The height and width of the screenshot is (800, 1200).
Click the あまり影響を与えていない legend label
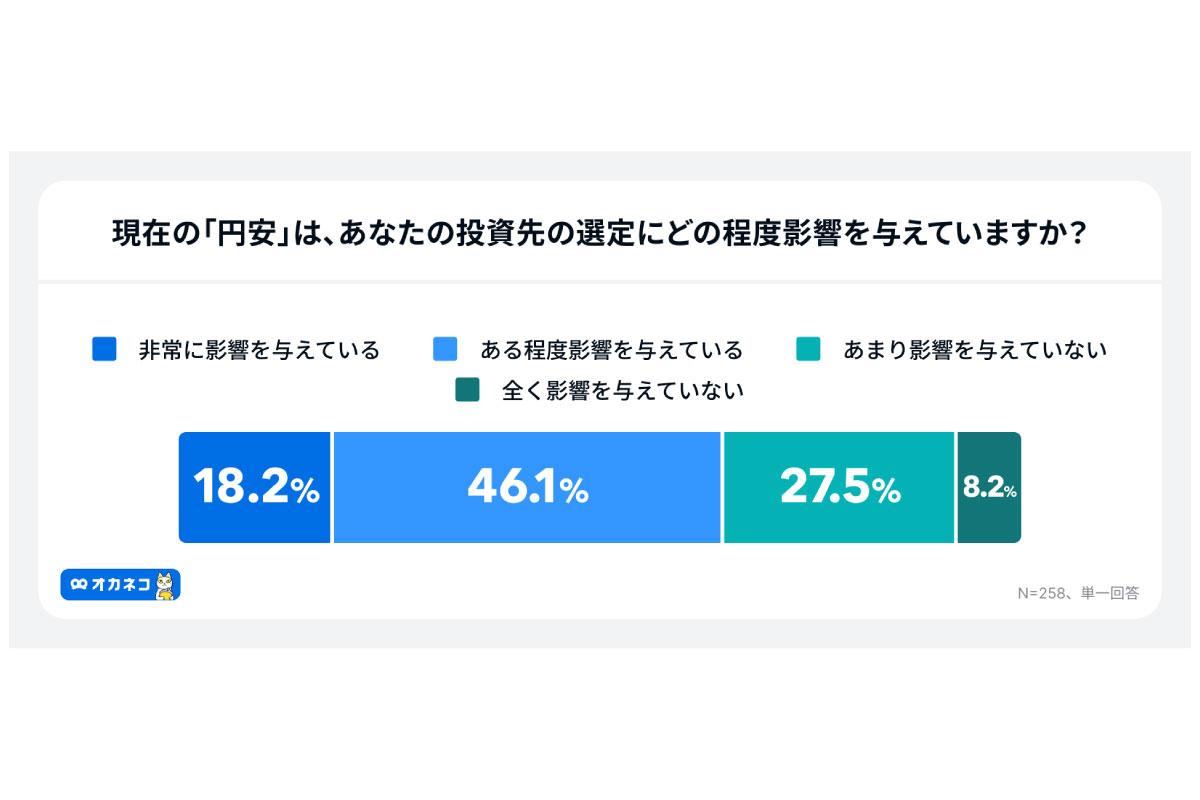point(975,350)
